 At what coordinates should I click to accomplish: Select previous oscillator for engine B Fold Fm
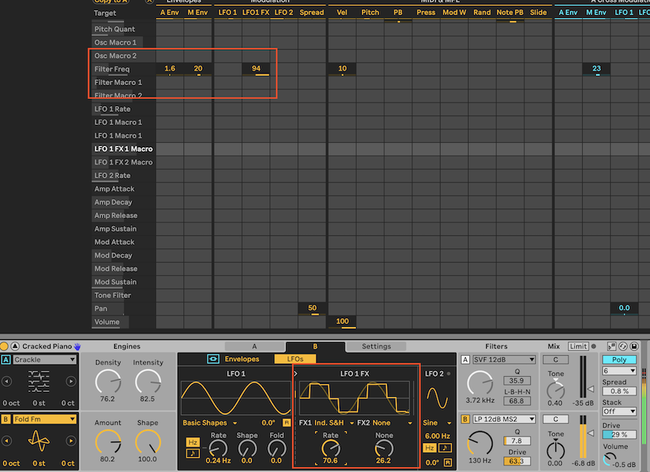pos(7,441)
